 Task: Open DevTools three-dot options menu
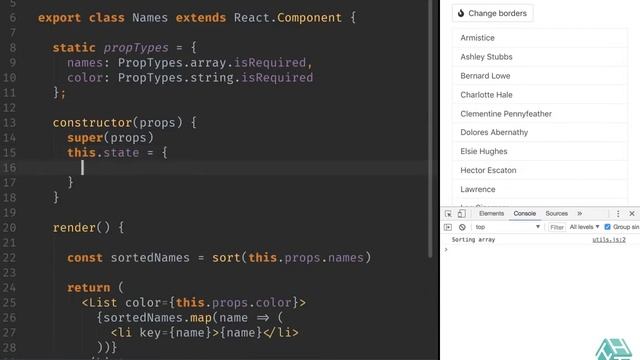point(618,213)
